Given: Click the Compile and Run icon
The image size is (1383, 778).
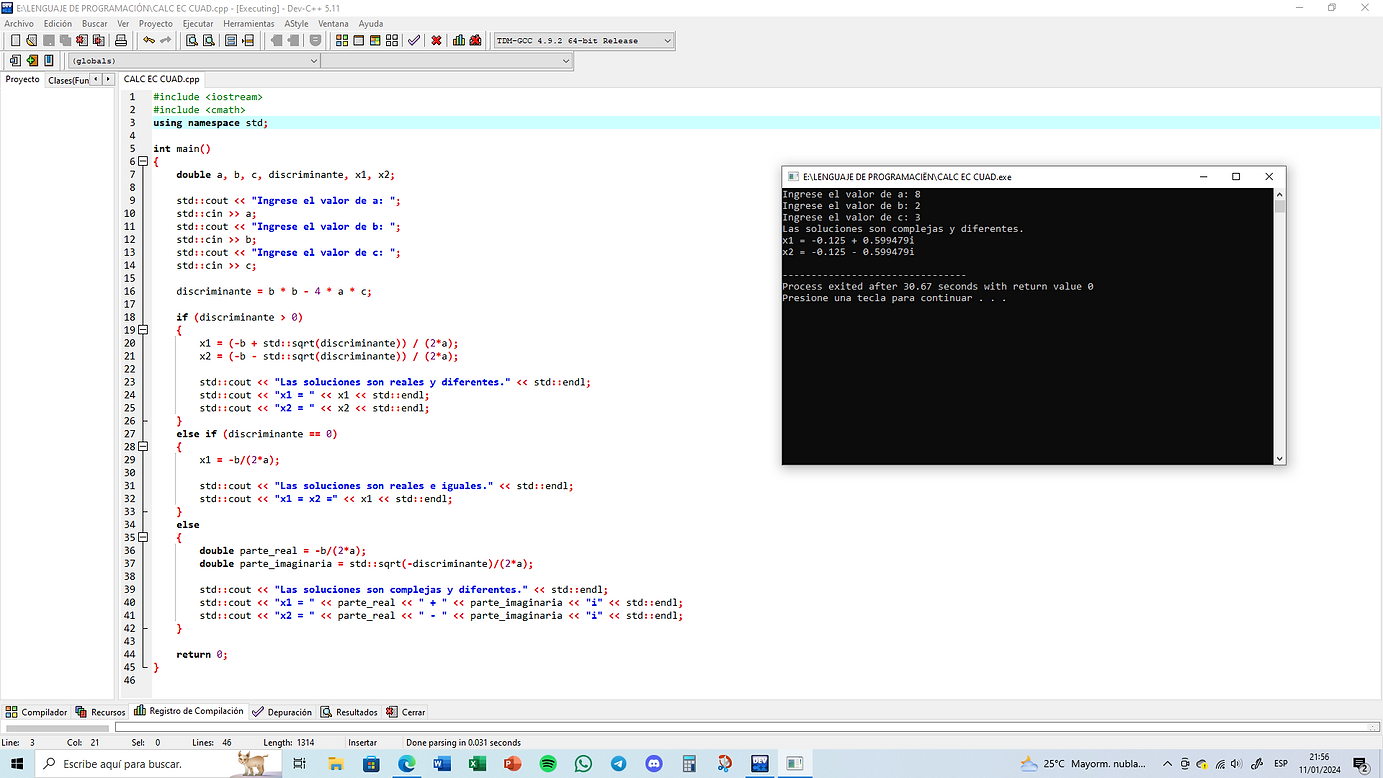Looking at the screenshot, I should [376, 40].
